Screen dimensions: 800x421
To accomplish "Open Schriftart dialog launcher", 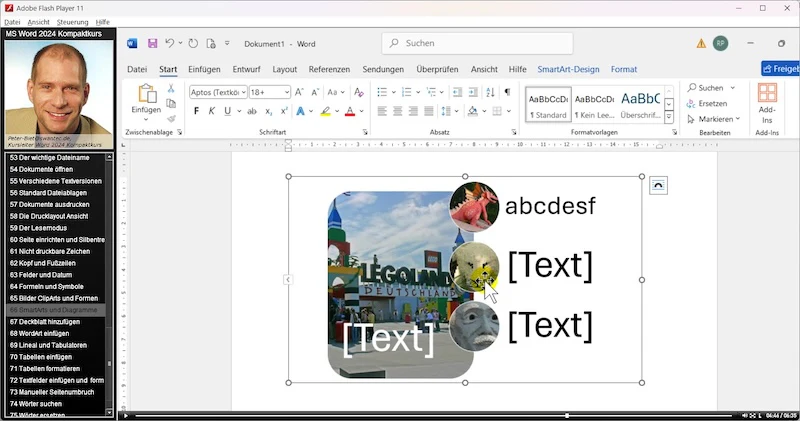I will point(365,132).
